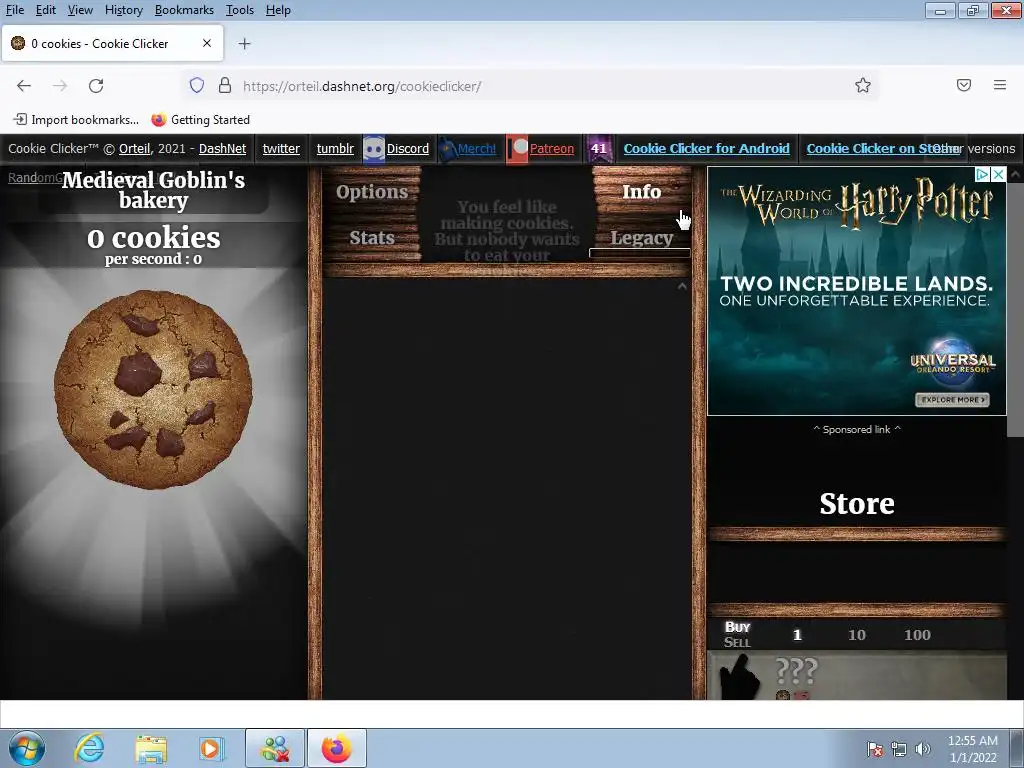The height and width of the screenshot is (768, 1024).
Task: Close the Cookie Clicker tab
Action: pos(207,43)
